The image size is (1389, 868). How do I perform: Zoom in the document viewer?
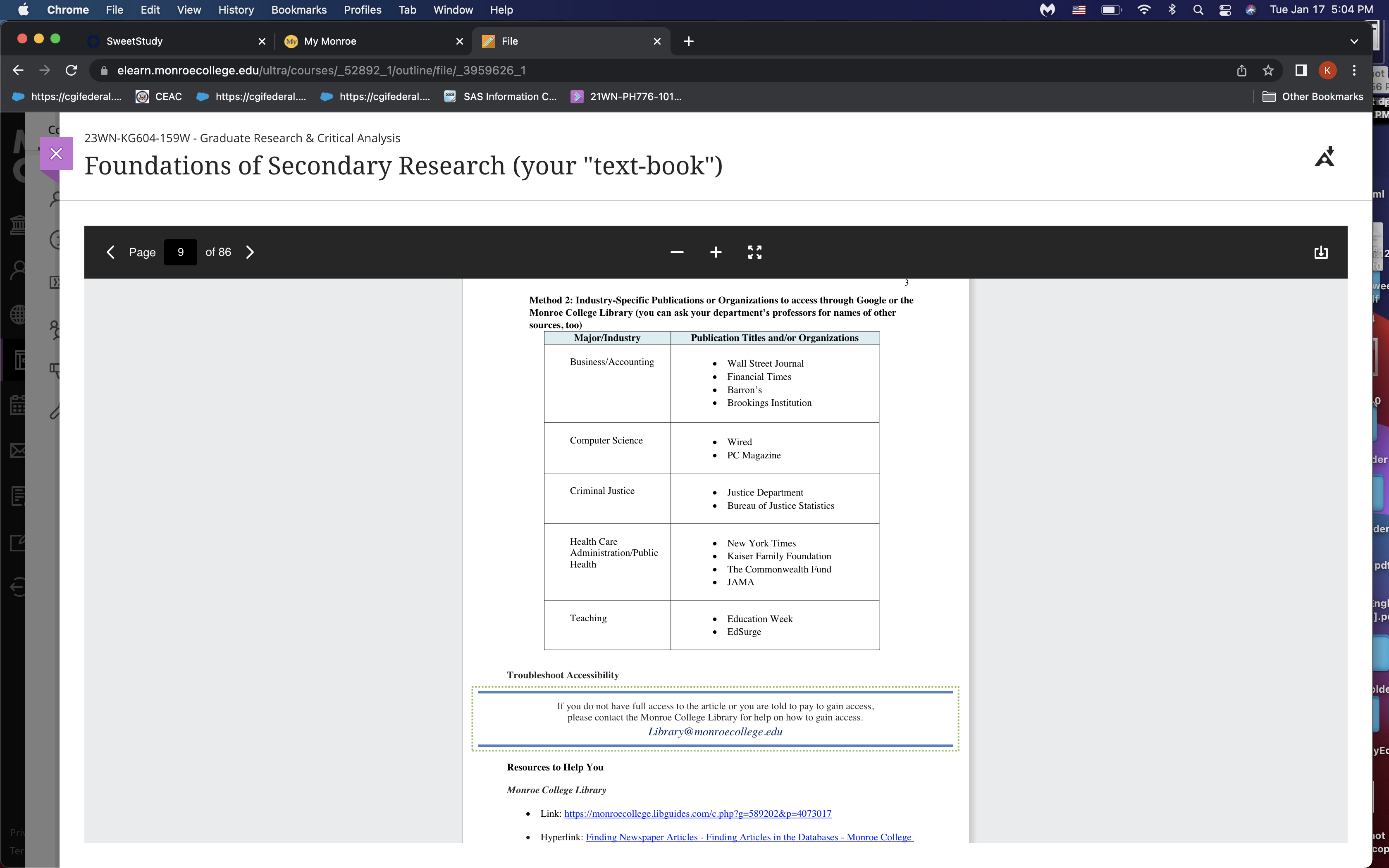[x=716, y=252]
